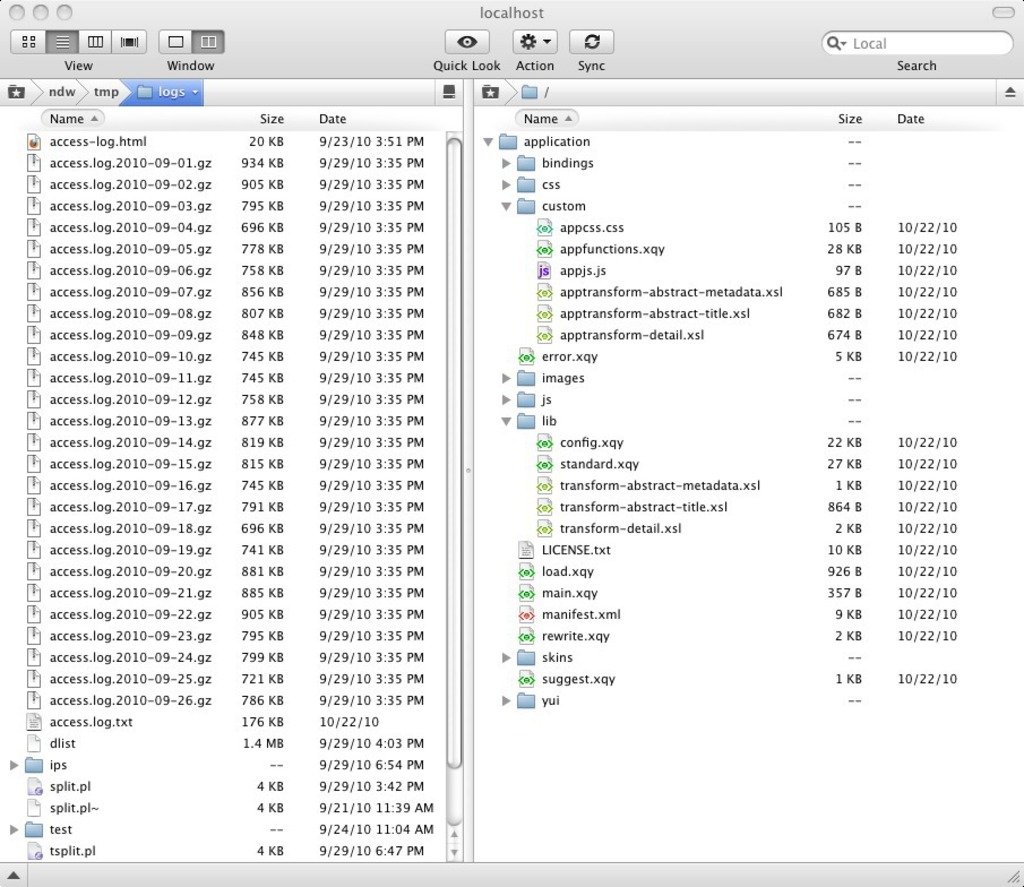Click the Sync button

click(x=592, y=42)
